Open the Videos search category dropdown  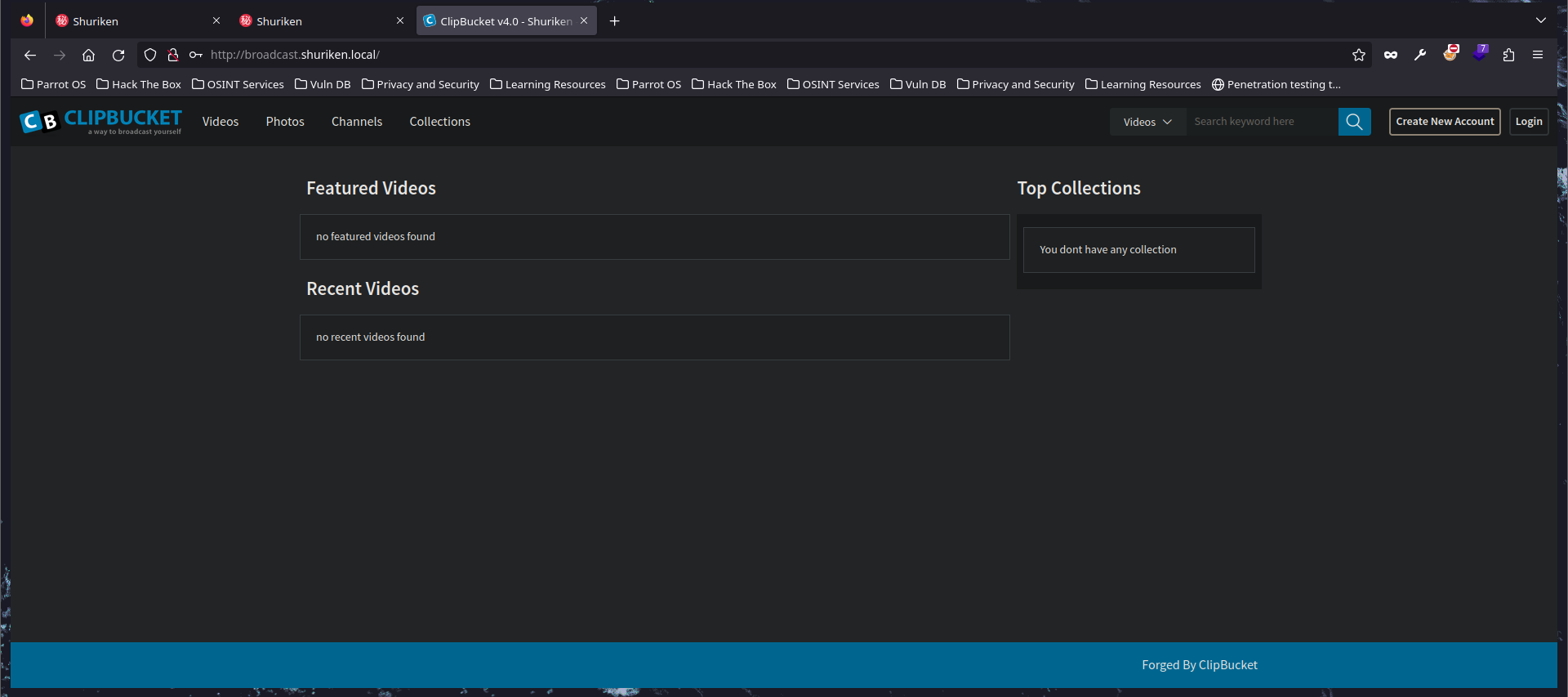[1147, 122]
